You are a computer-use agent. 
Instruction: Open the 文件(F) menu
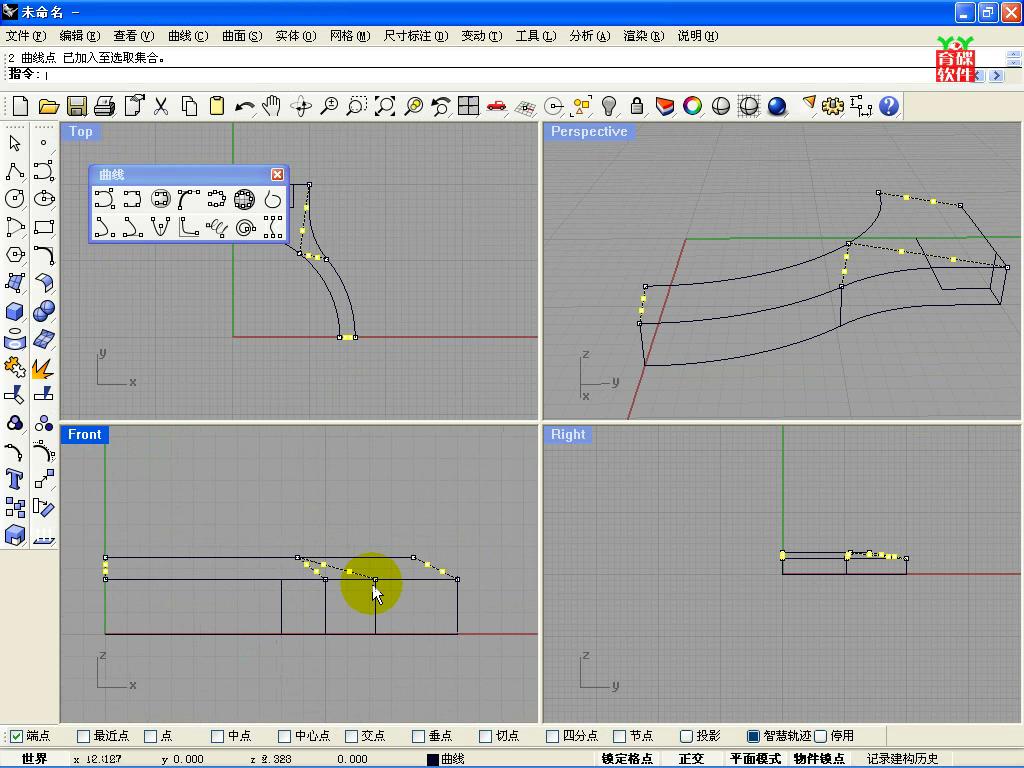(26, 36)
